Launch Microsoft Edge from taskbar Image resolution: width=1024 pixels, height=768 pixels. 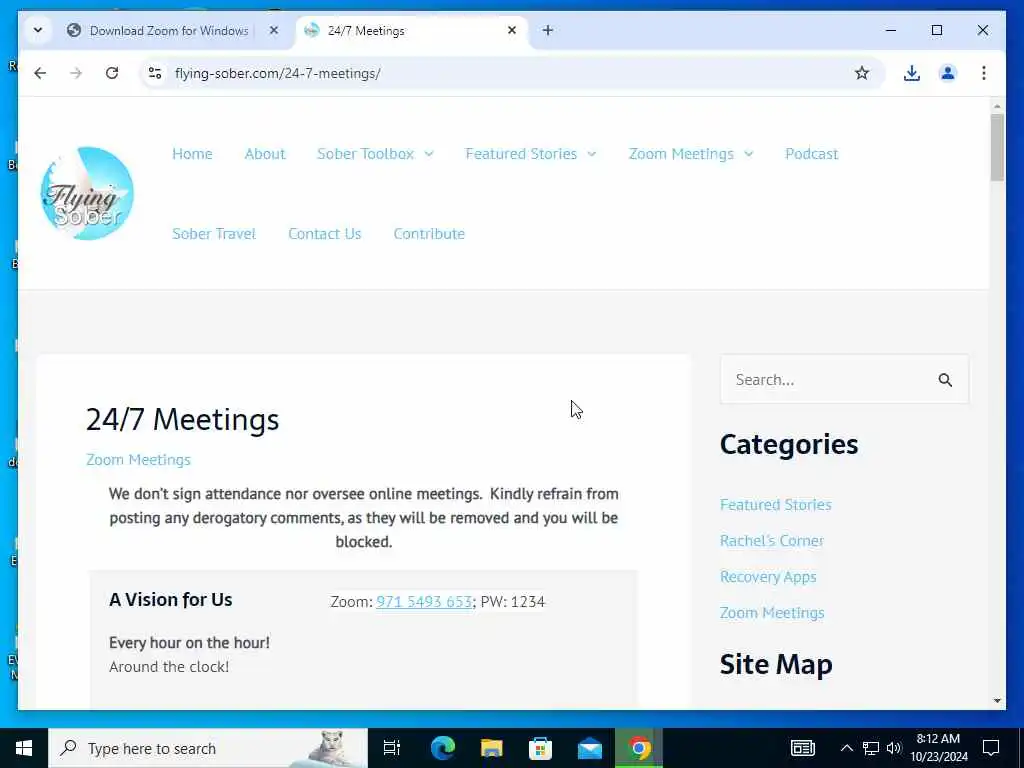pyautogui.click(x=442, y=748)
